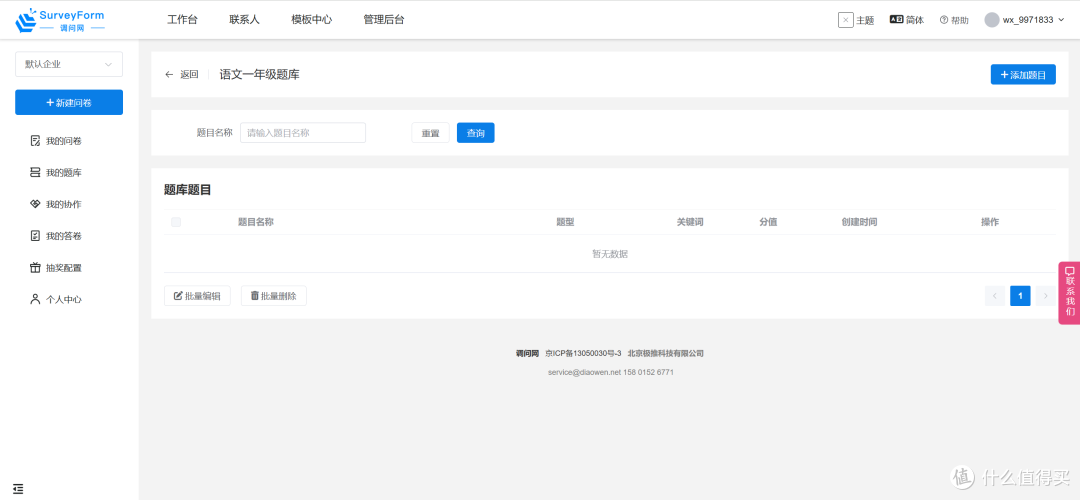Open 我的答卷 text item

click(64, 236)
